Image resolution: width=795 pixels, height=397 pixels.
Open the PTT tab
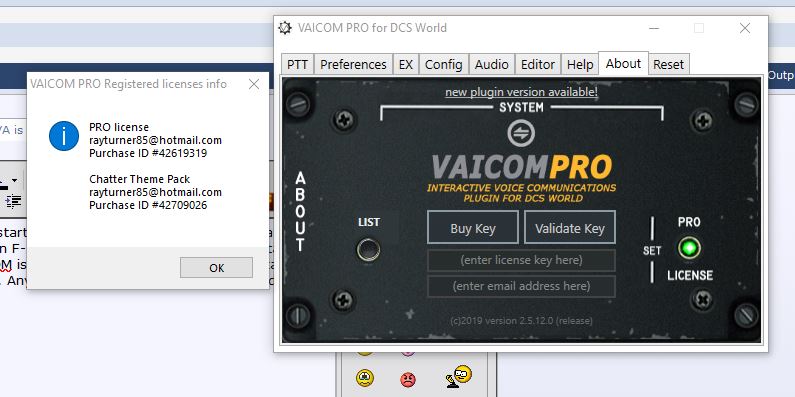pos(297,64)
